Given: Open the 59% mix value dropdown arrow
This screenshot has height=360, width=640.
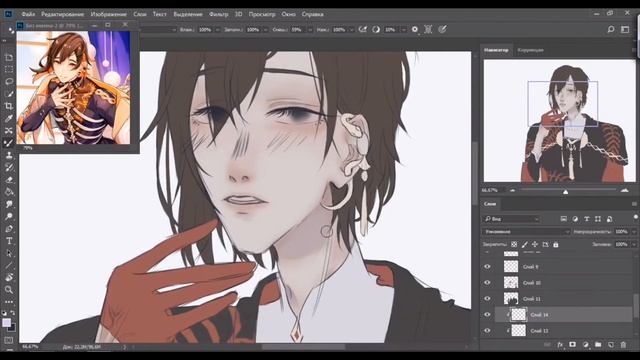Looking at the screenshot, I should click(x=310, y=30).
